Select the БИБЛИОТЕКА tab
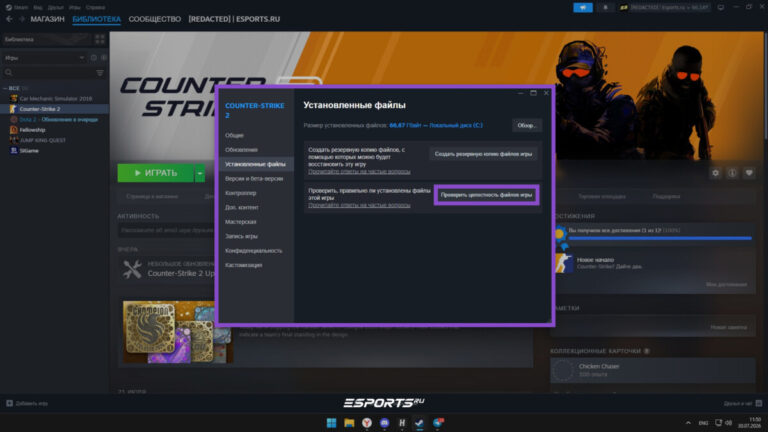Image resolution: width=768 pixels, height=432 pixels. [x=96, y=19]
